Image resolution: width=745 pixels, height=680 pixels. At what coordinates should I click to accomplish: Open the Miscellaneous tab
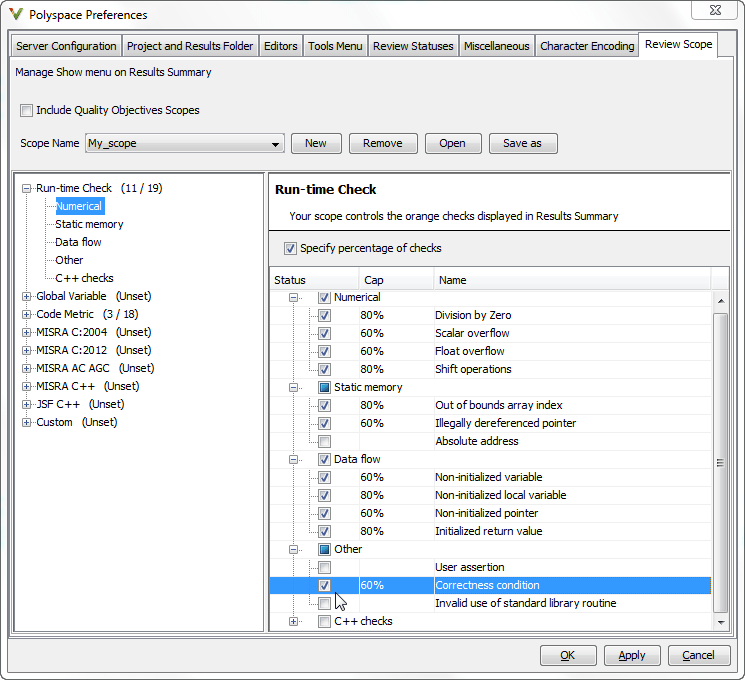tap(497, 46)
